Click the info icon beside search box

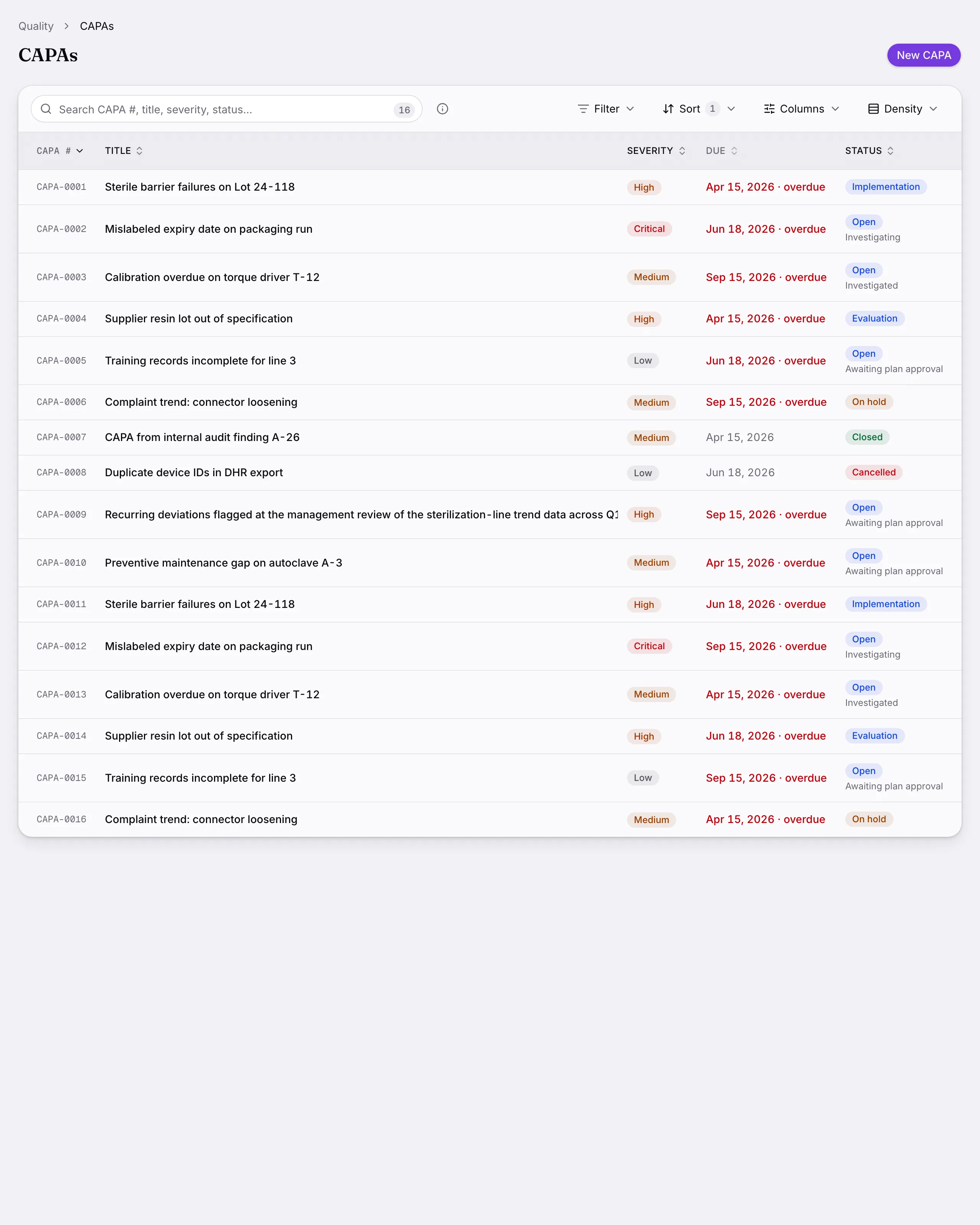tap(443, 108)
